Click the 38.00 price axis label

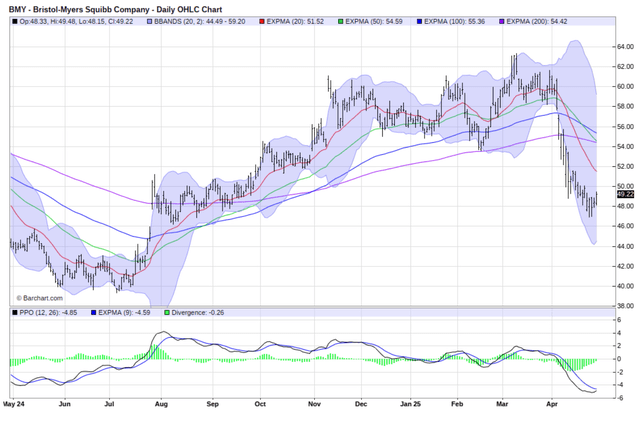click(625, 306)
